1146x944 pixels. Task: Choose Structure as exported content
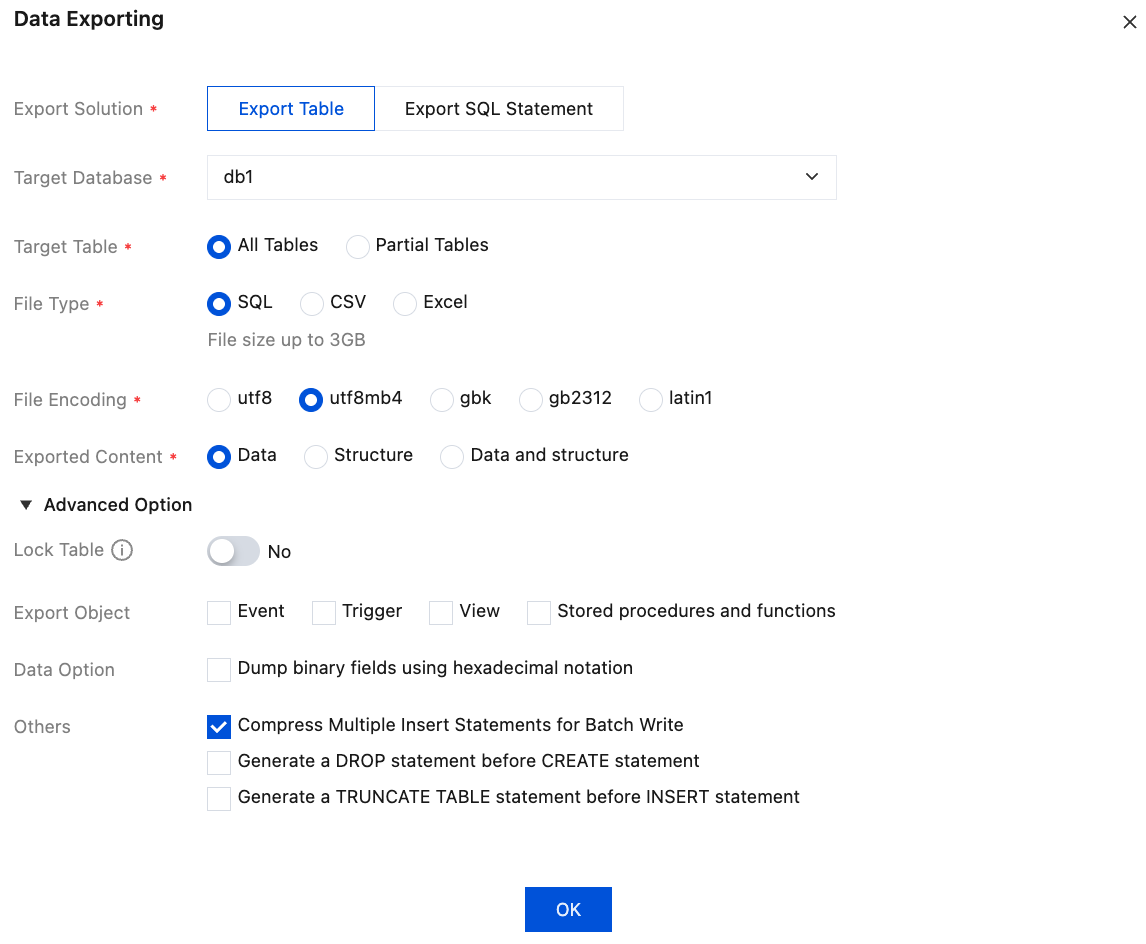316,457
